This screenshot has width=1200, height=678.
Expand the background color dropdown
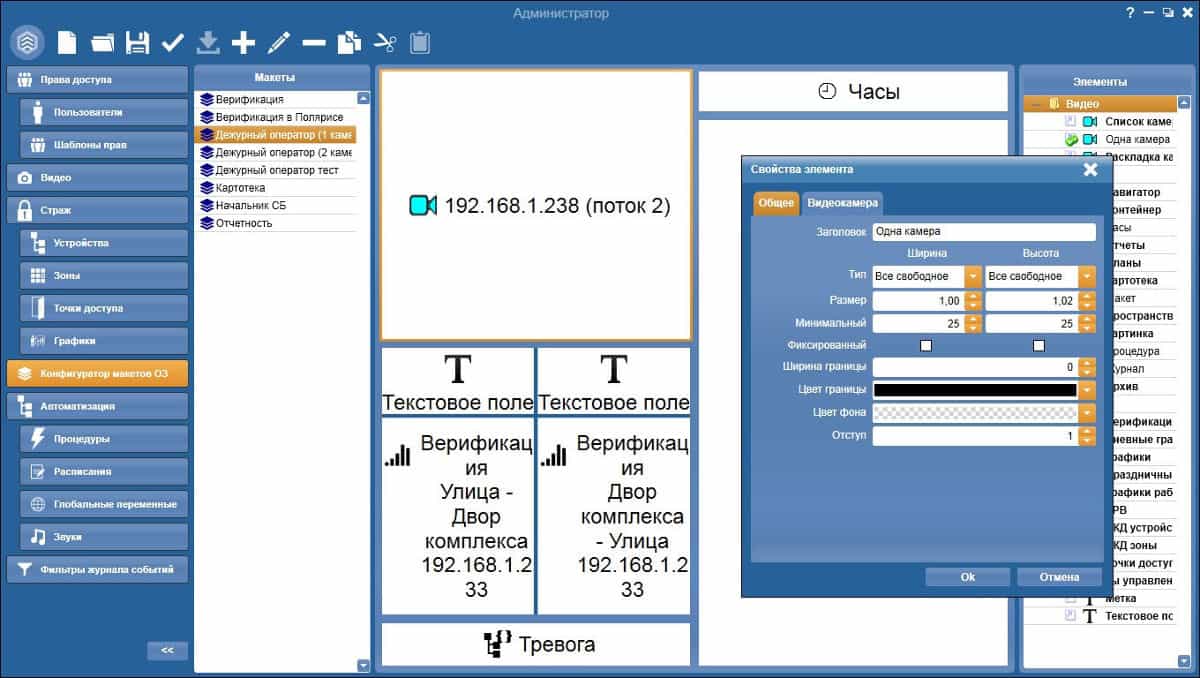click(1087, 413)
